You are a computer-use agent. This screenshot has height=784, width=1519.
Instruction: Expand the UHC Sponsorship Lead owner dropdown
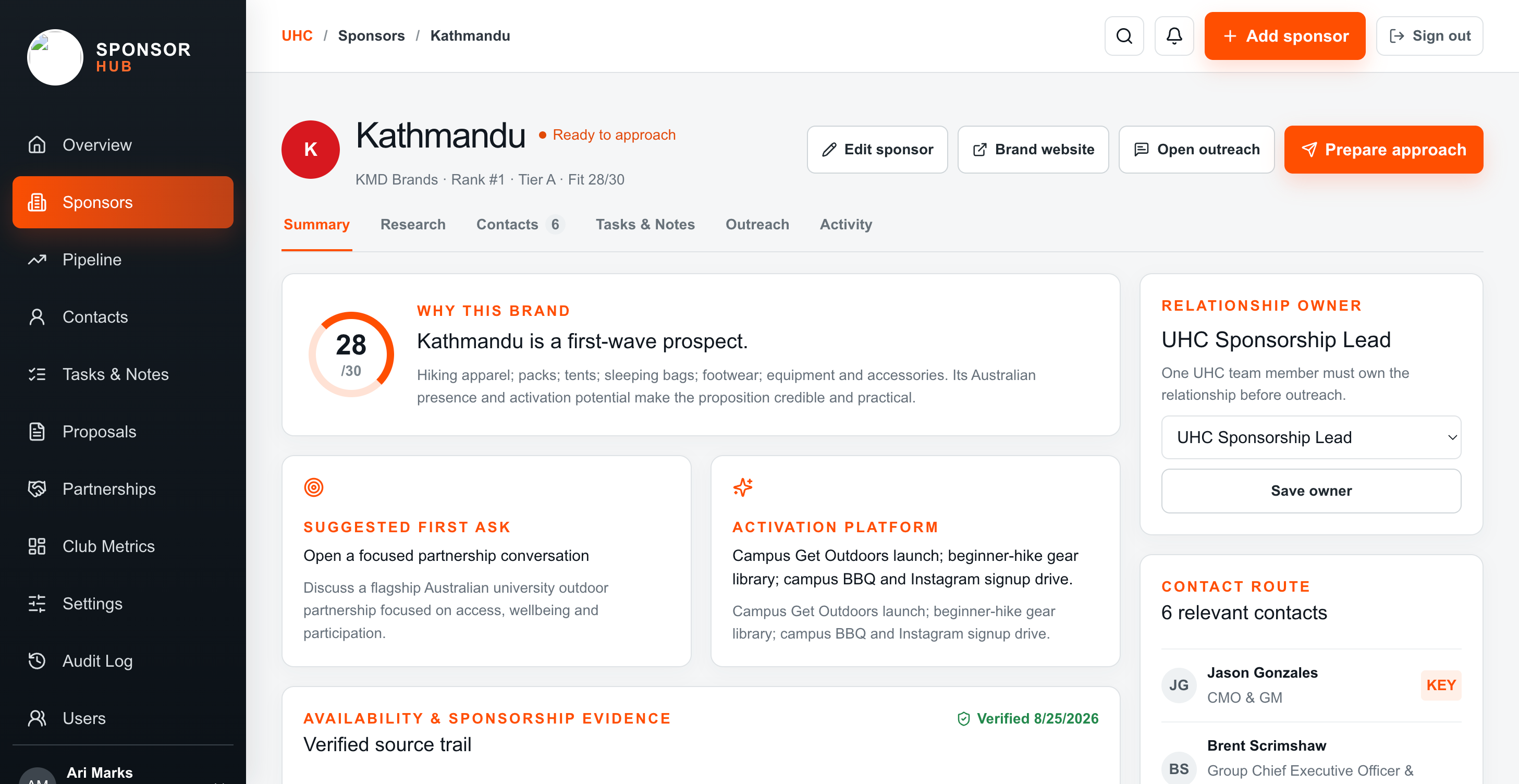[x=1311, y=437]
